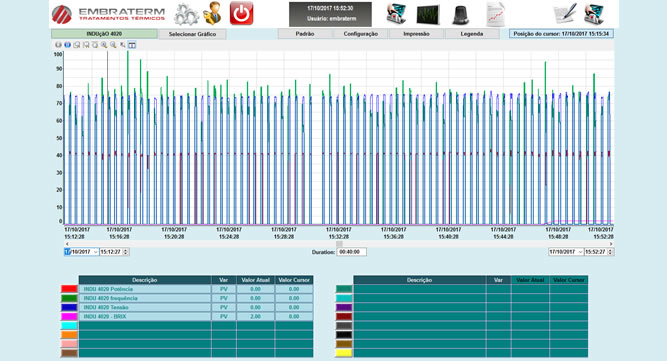Click the Configuração button

click(360, 34)
